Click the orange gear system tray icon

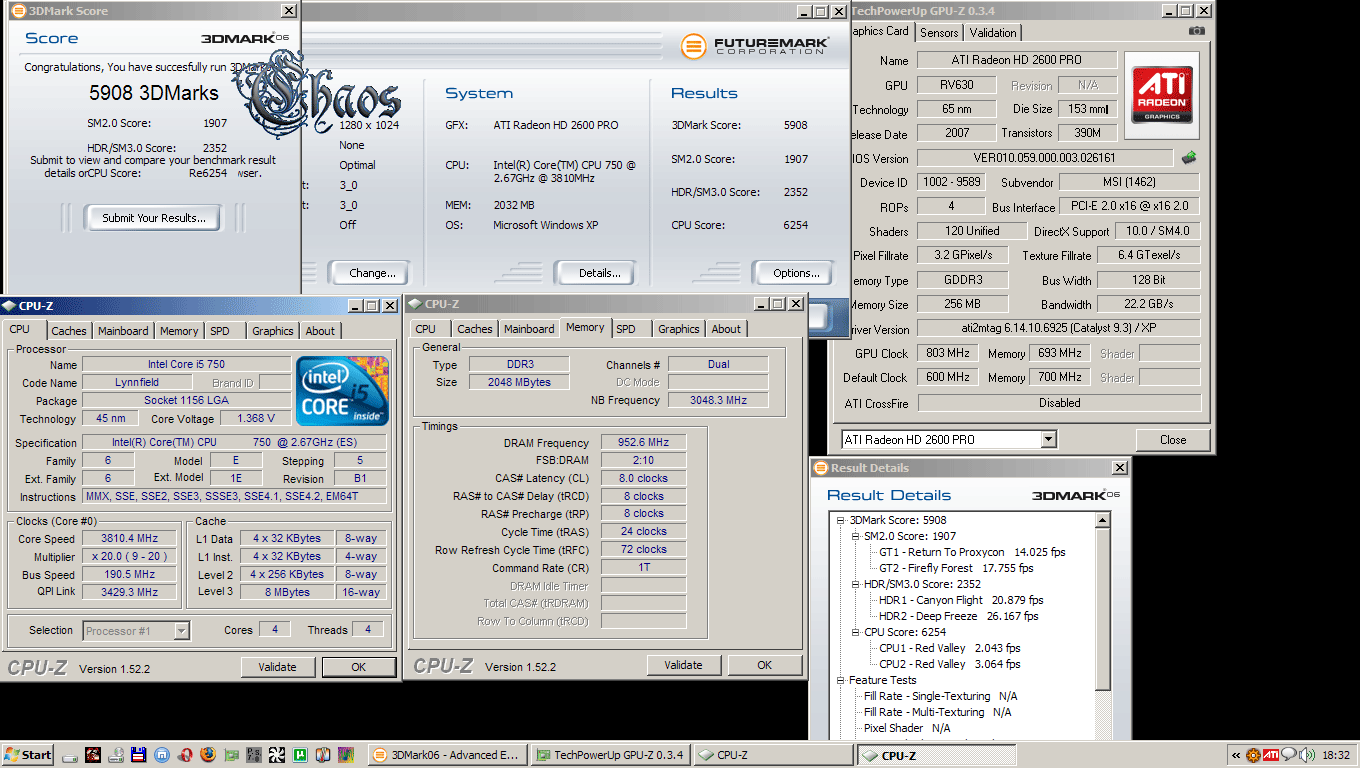[x=1253, y=755]
